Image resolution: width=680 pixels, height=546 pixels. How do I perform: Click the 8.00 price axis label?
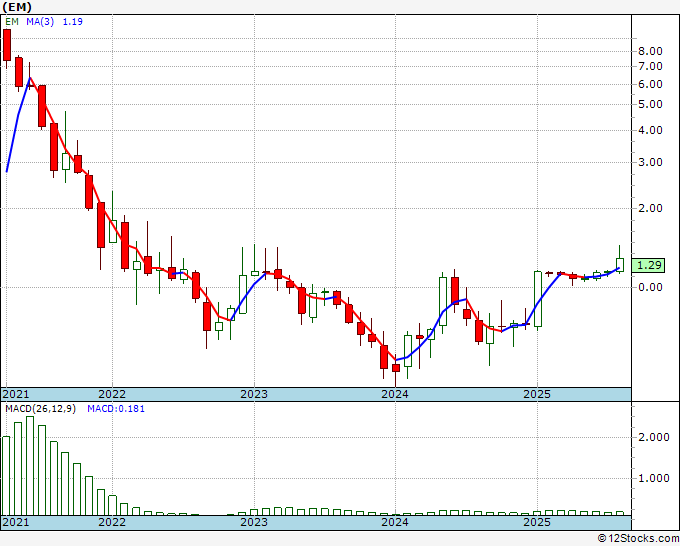point(650,51)
